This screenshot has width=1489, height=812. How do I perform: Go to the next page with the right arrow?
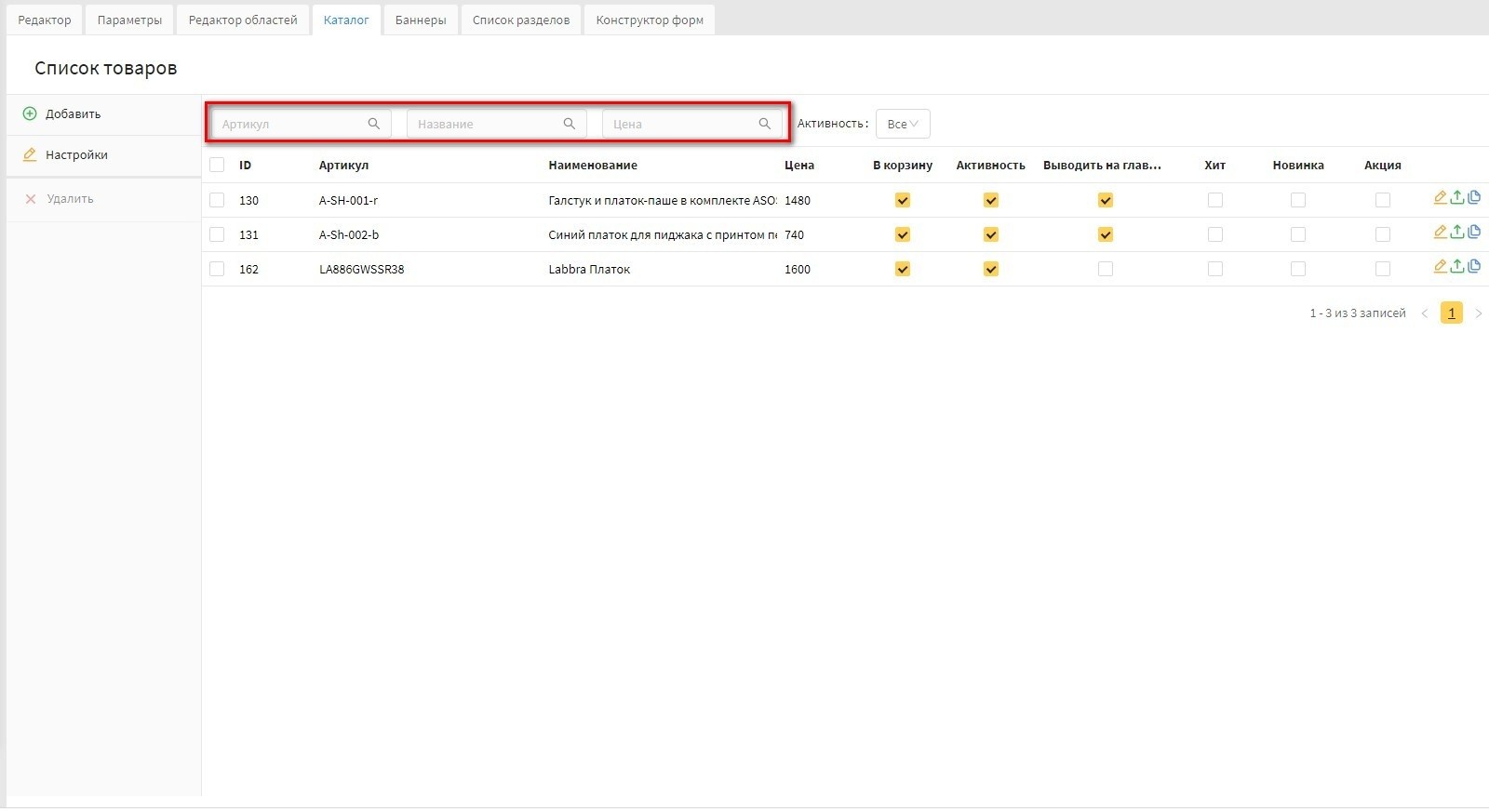pyautogui.click(x=1478, y=313)
